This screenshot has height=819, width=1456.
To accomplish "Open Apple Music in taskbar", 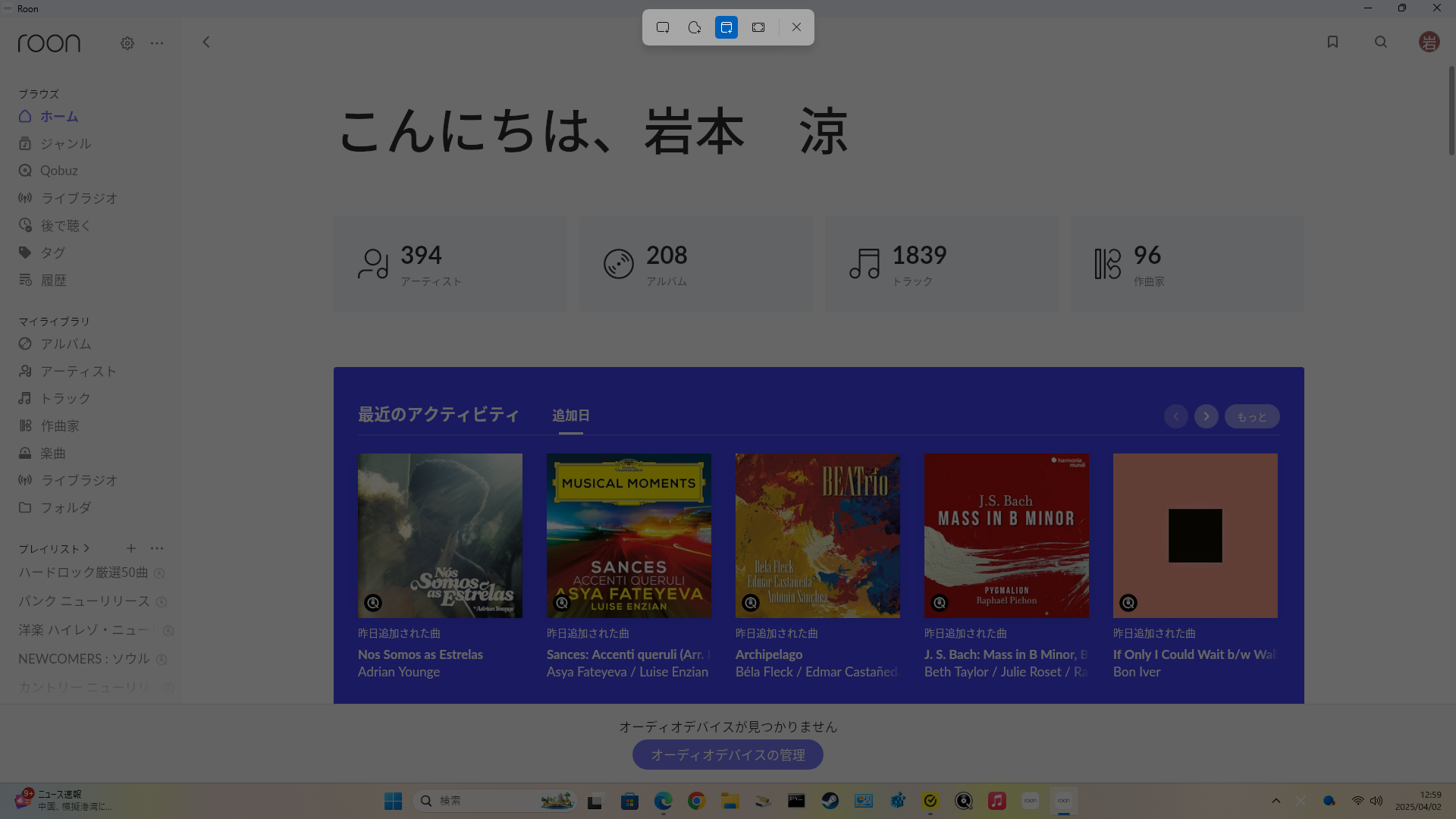I will tap(997, 801).
